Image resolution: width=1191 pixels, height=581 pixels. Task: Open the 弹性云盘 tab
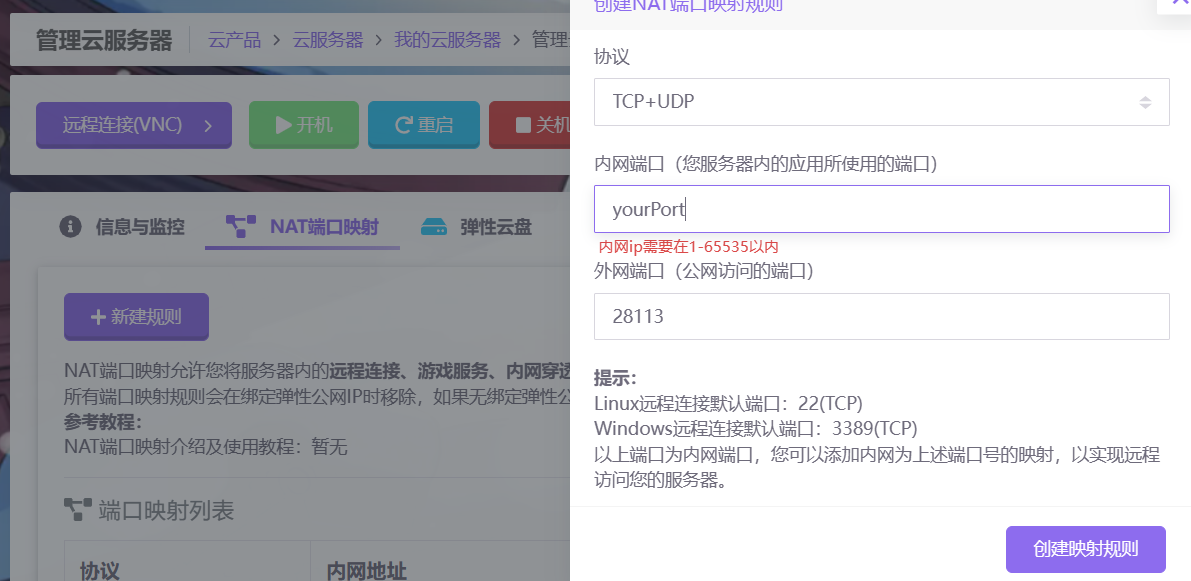click(x=495, y=226)
